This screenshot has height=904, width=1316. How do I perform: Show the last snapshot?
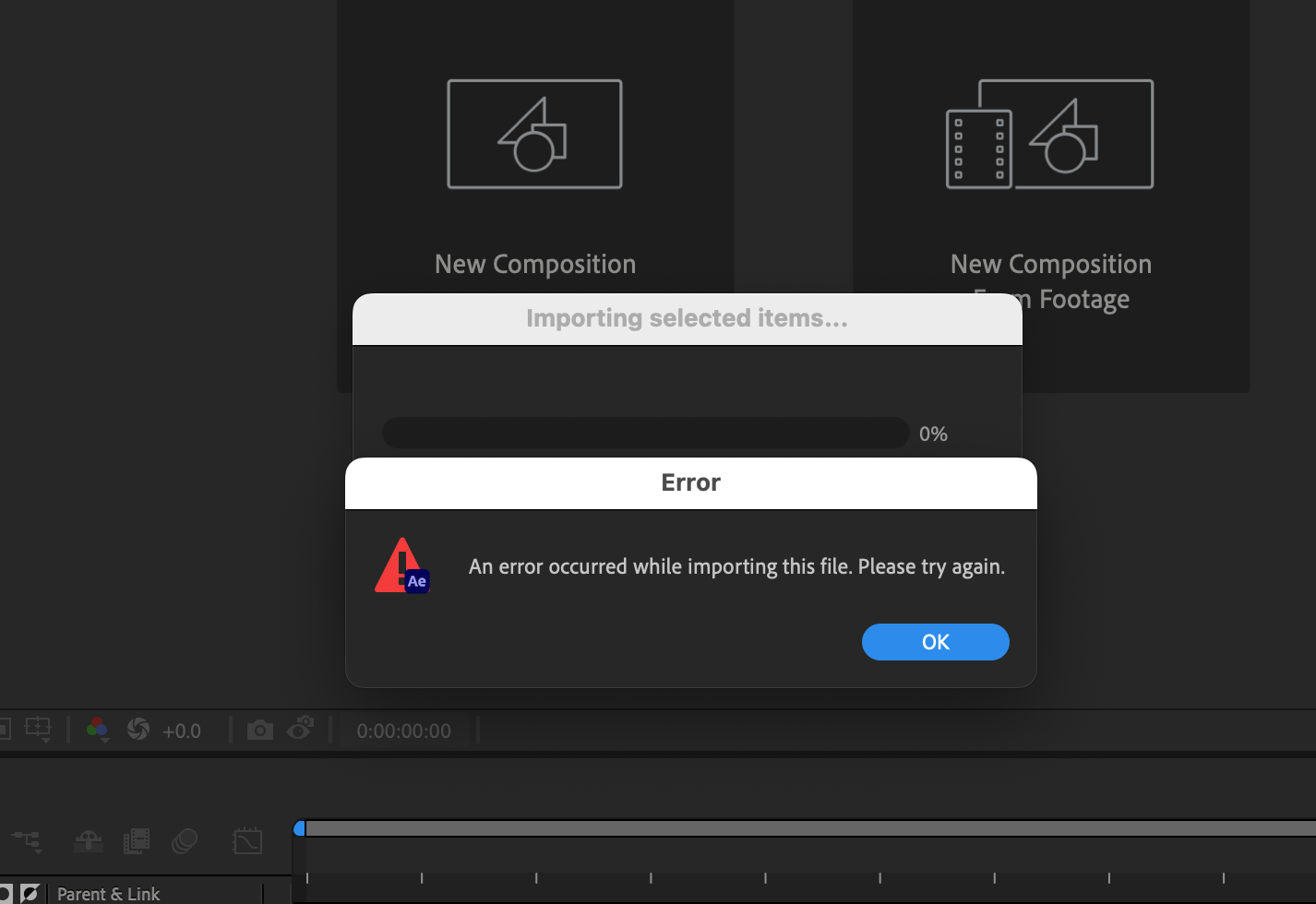pos(299,729)
